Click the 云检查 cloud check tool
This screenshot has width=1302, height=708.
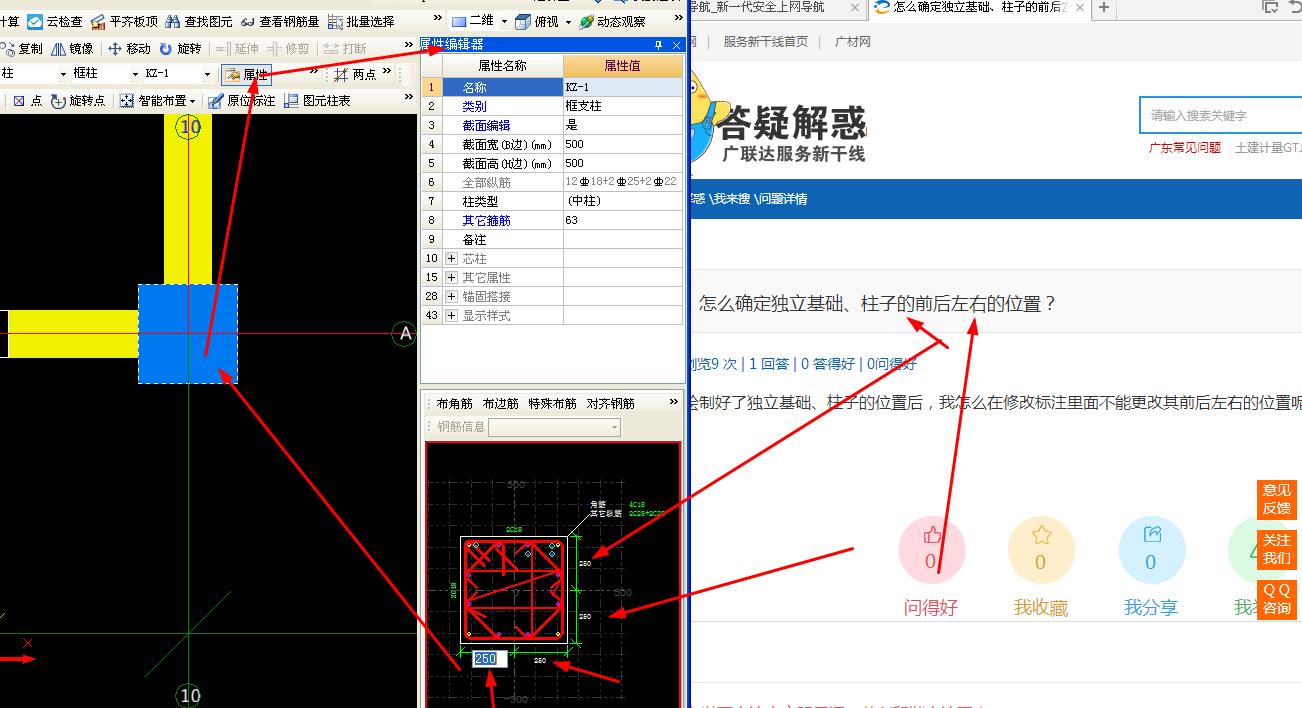coord(54,21)
